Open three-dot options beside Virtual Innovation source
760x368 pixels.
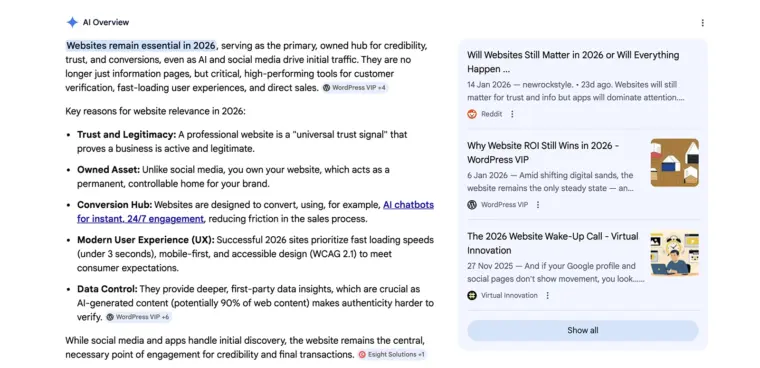pyautogui.click(x=547, y=295)
